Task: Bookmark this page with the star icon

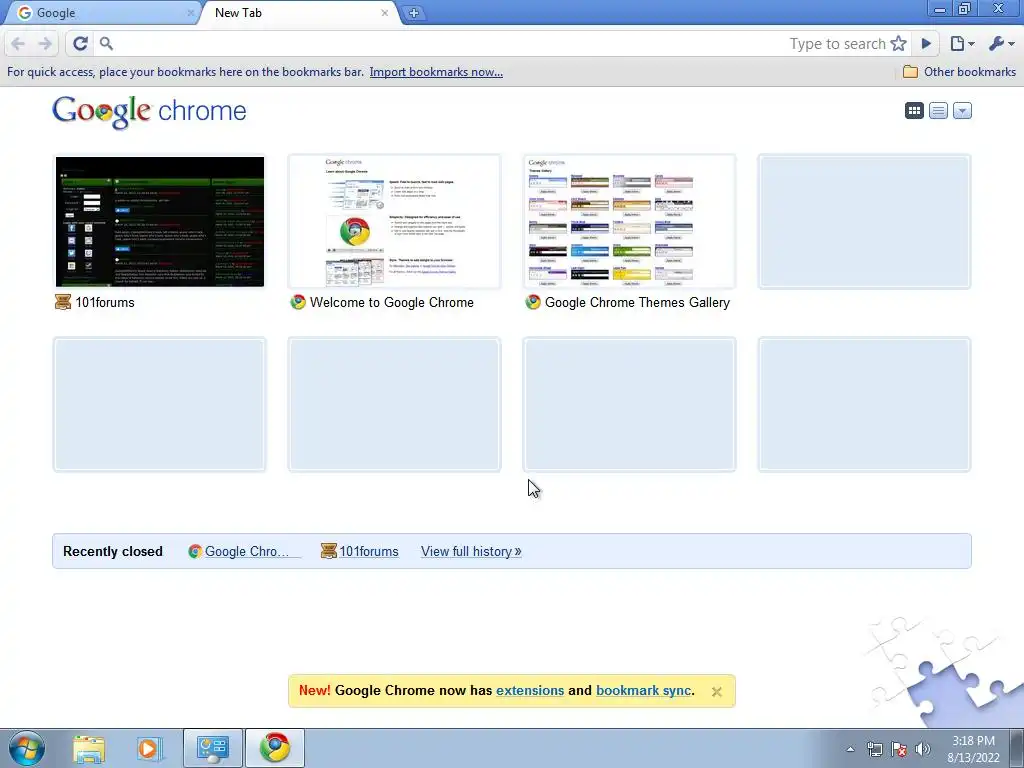Action: [x=899, y=44]
